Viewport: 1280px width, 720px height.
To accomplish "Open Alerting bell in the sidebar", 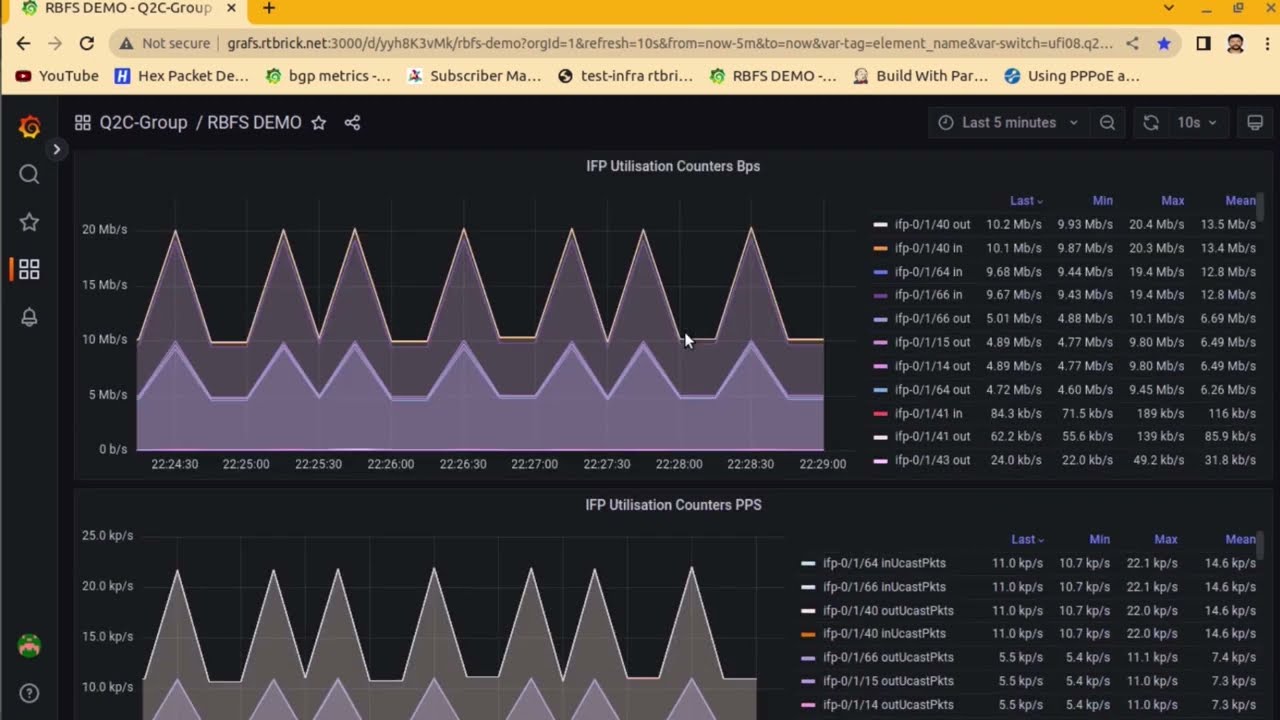I will [x=29, y=317].
